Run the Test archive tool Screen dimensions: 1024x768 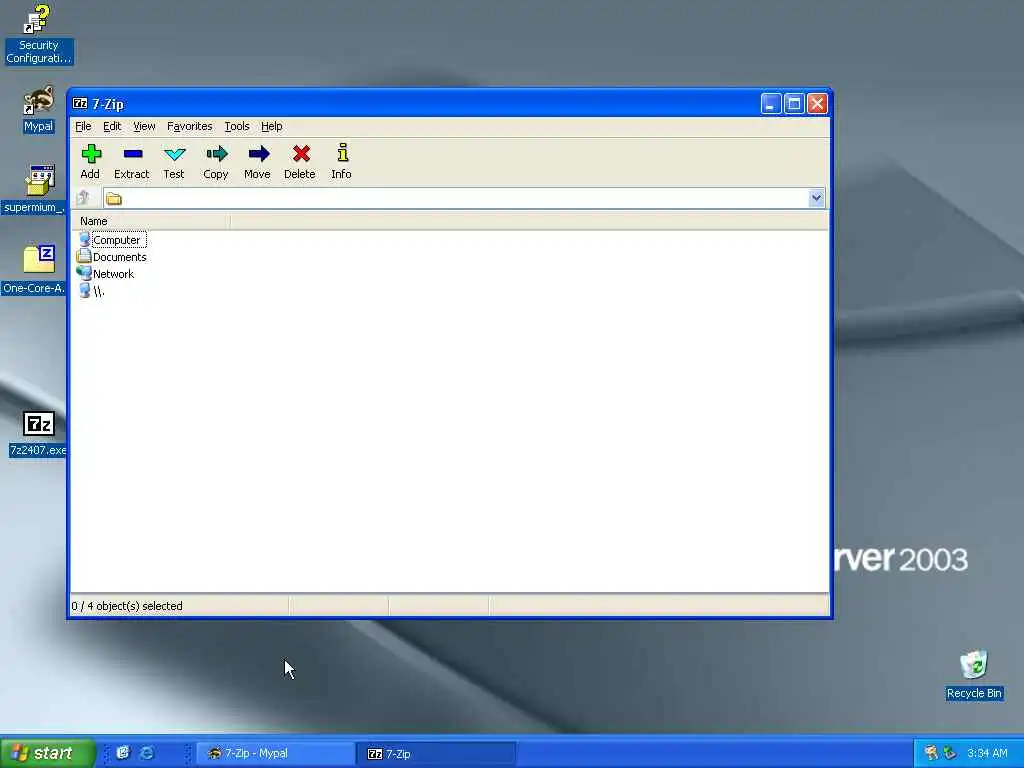tap(174, 154)
